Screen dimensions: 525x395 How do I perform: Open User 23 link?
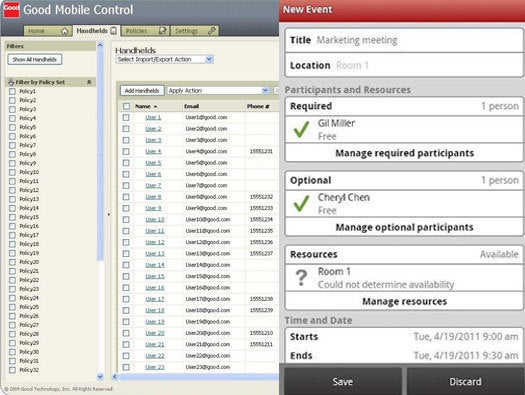point(155,367)
